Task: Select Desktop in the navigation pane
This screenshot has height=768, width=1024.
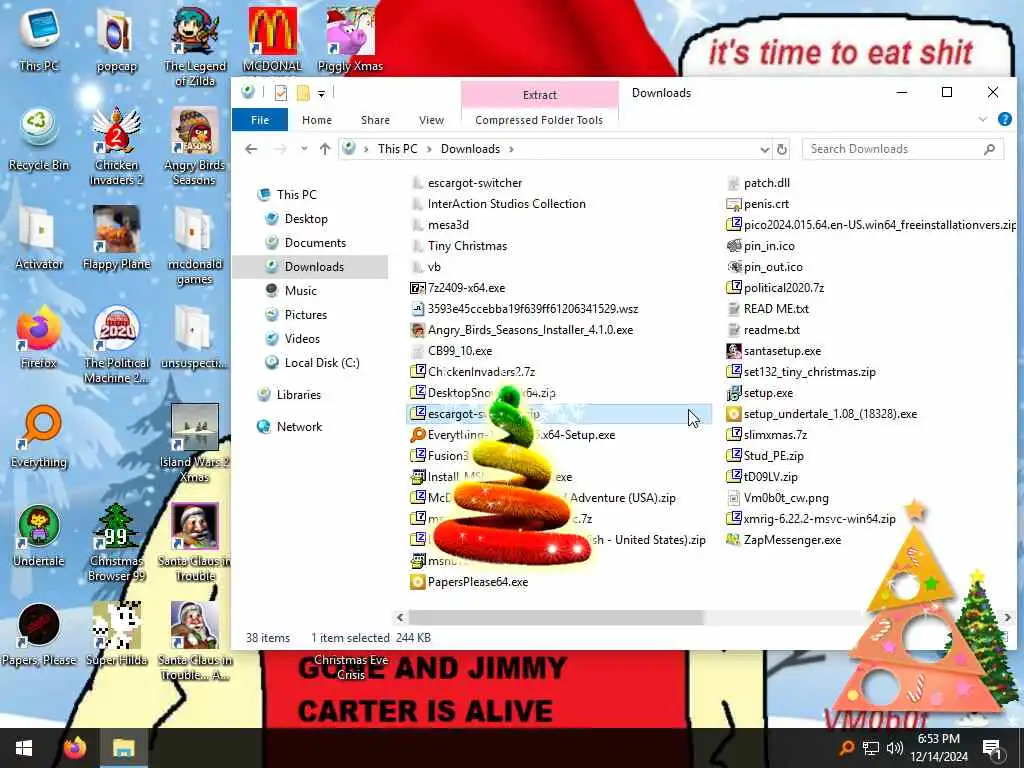Action: (x=306, y=219)
